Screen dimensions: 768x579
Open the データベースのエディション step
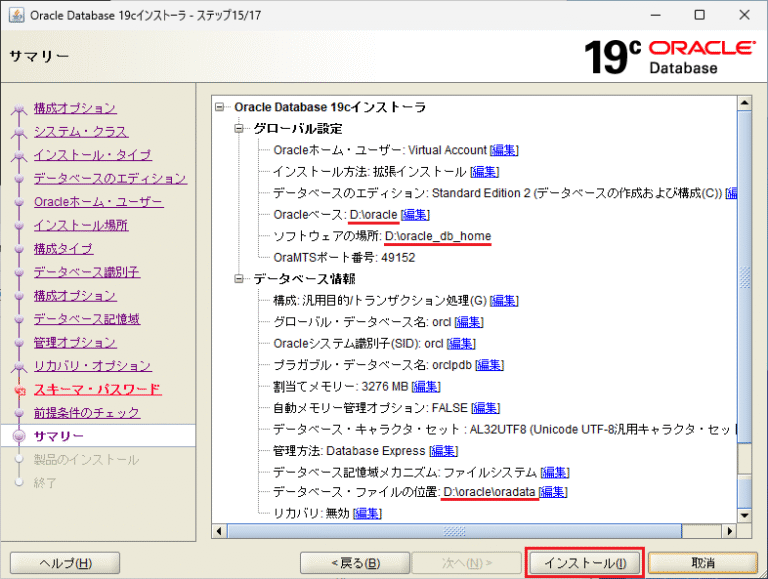(110, 178)
